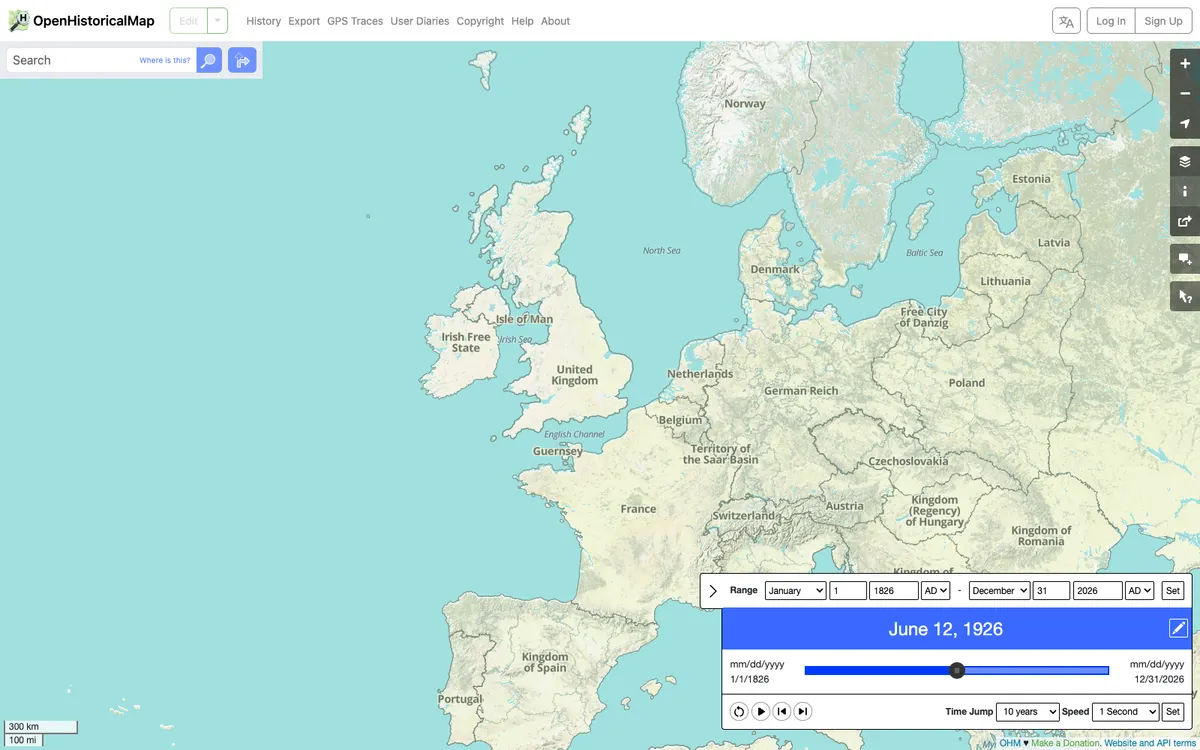Open the Edit dropdown arrow
The image size is (1200, 750).
[x=217, y=21]
